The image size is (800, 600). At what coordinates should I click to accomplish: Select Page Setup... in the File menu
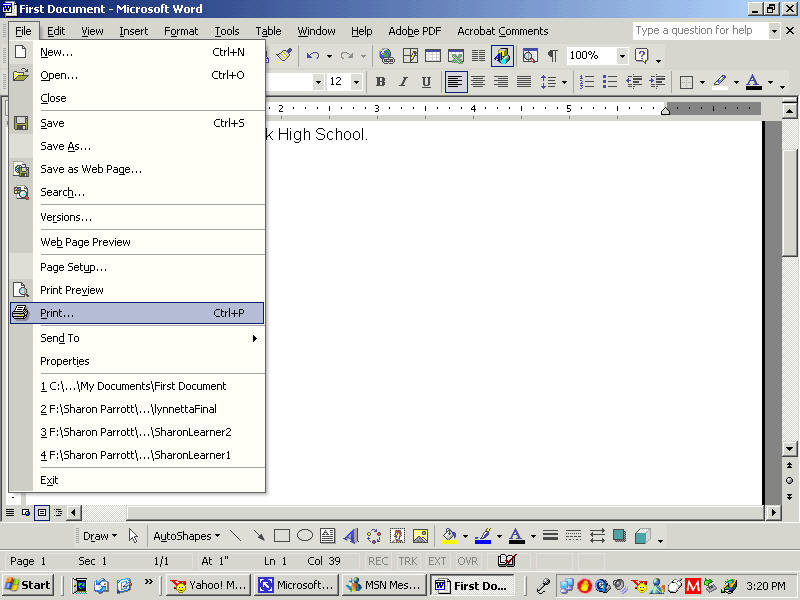point(137,267)
